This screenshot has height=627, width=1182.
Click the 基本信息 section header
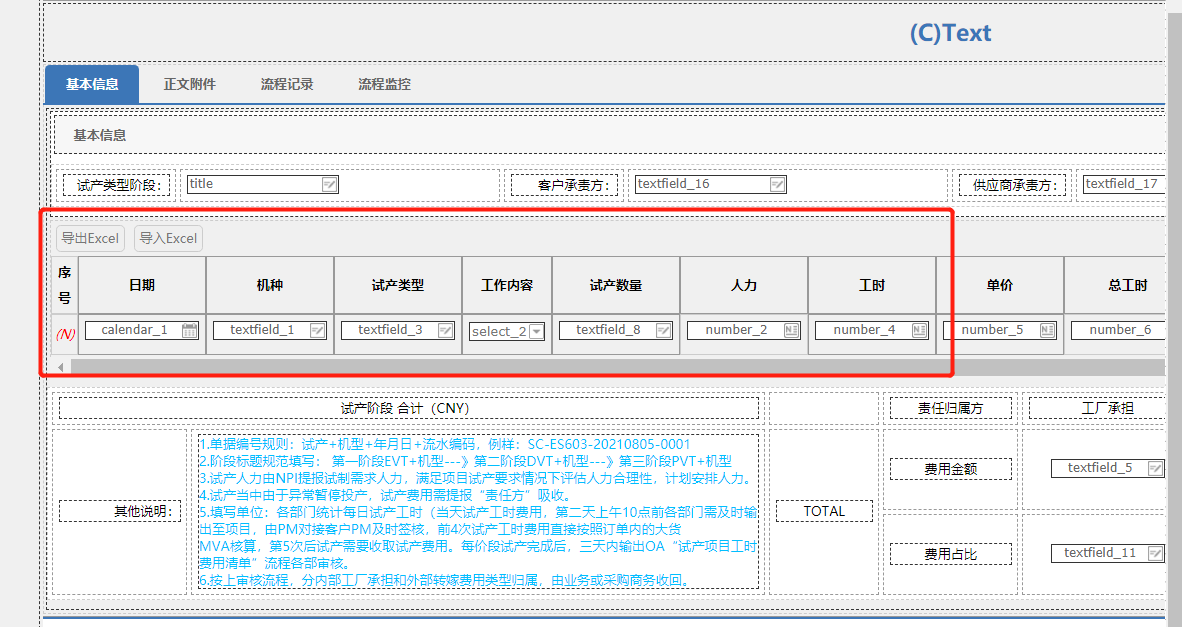point(100,136)
